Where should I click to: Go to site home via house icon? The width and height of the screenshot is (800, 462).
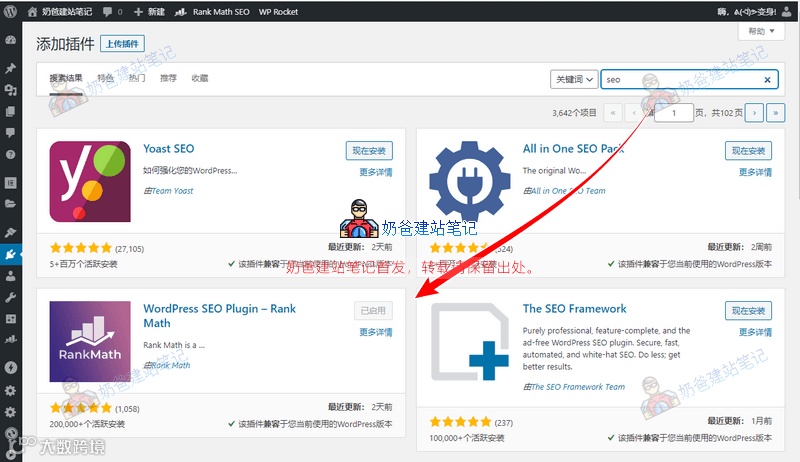pos(32,11)
